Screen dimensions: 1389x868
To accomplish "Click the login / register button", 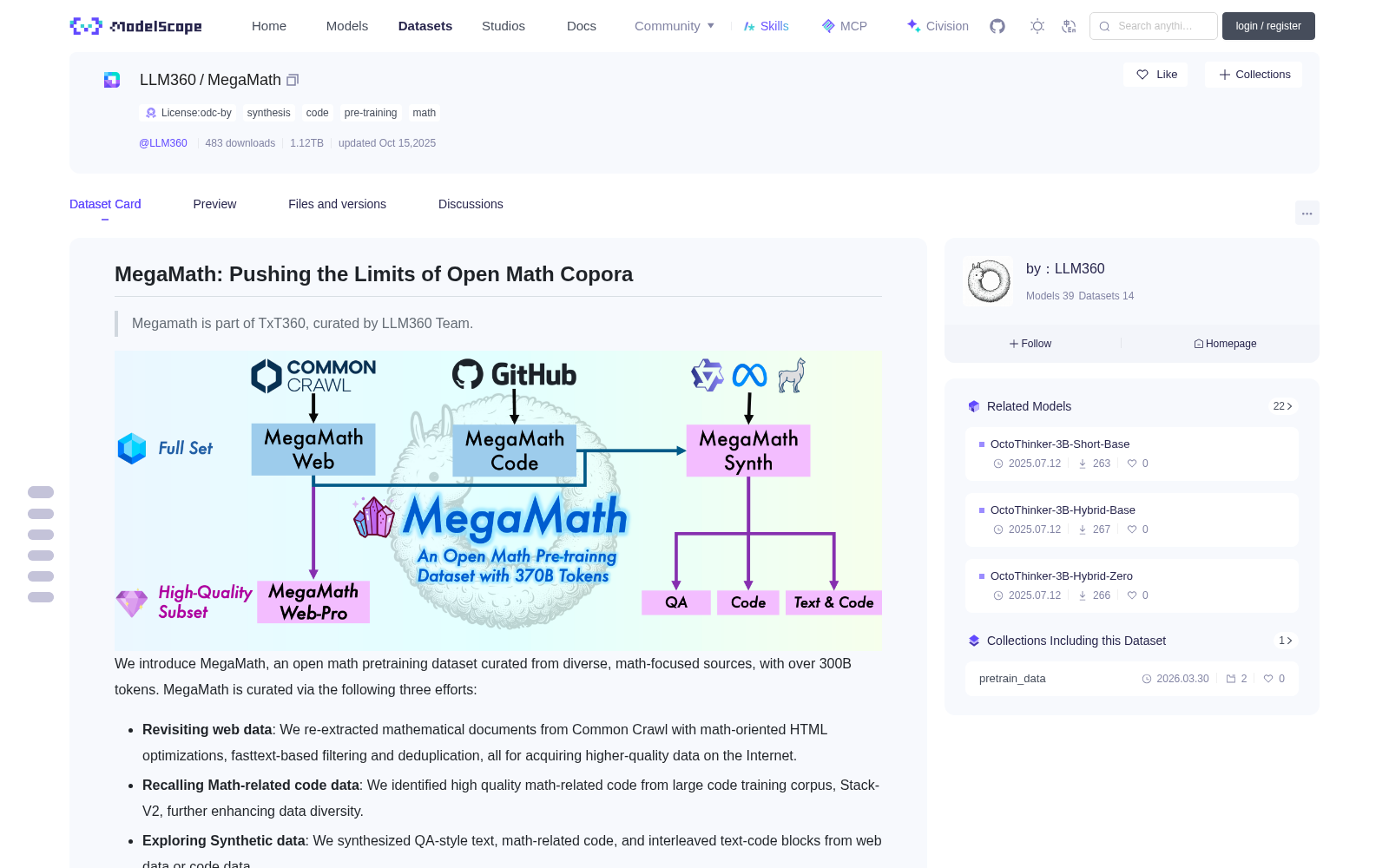I will click(x=1268, y=26).
